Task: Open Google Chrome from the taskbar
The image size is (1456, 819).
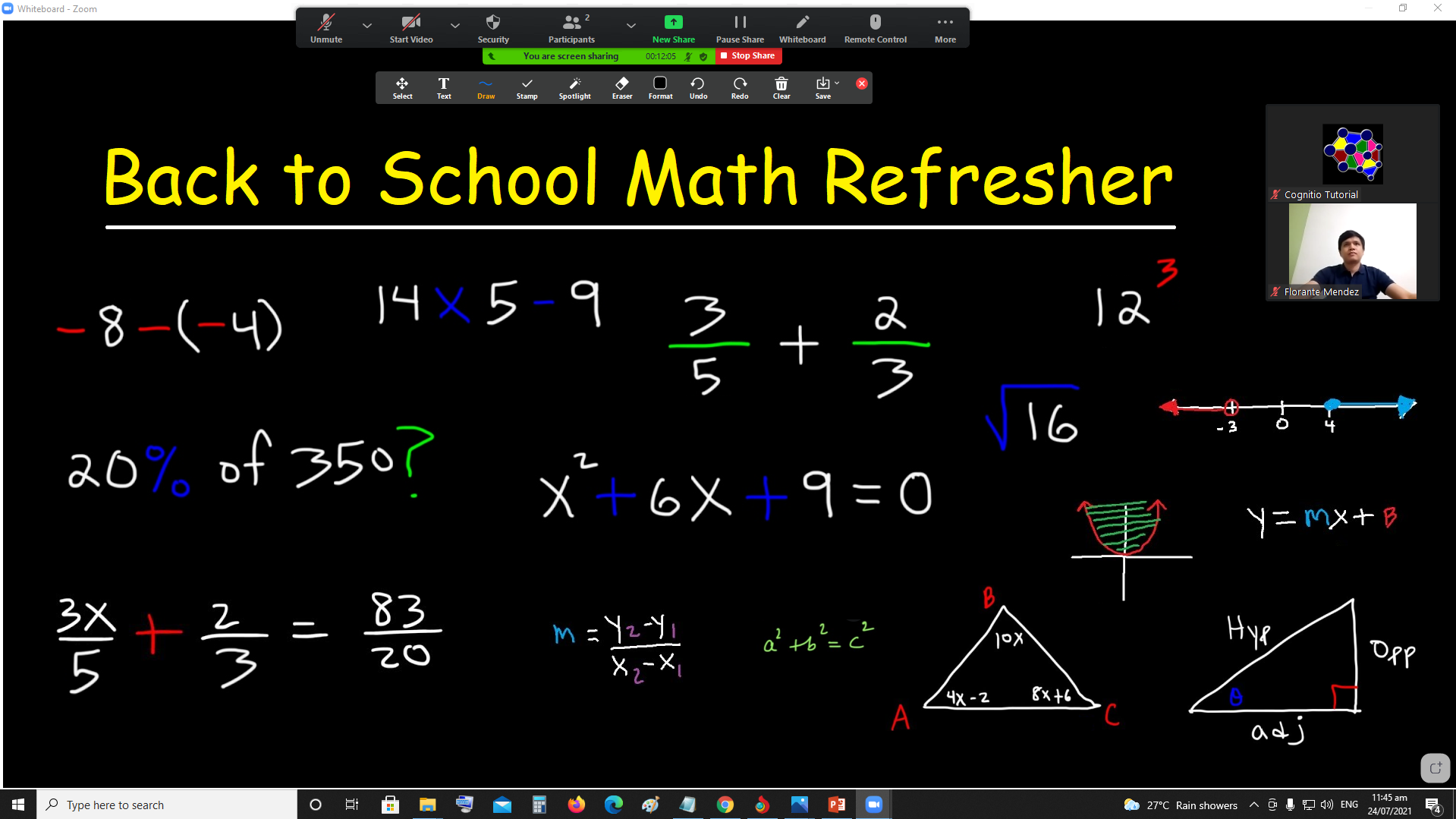Action: [x=725, y=805]
